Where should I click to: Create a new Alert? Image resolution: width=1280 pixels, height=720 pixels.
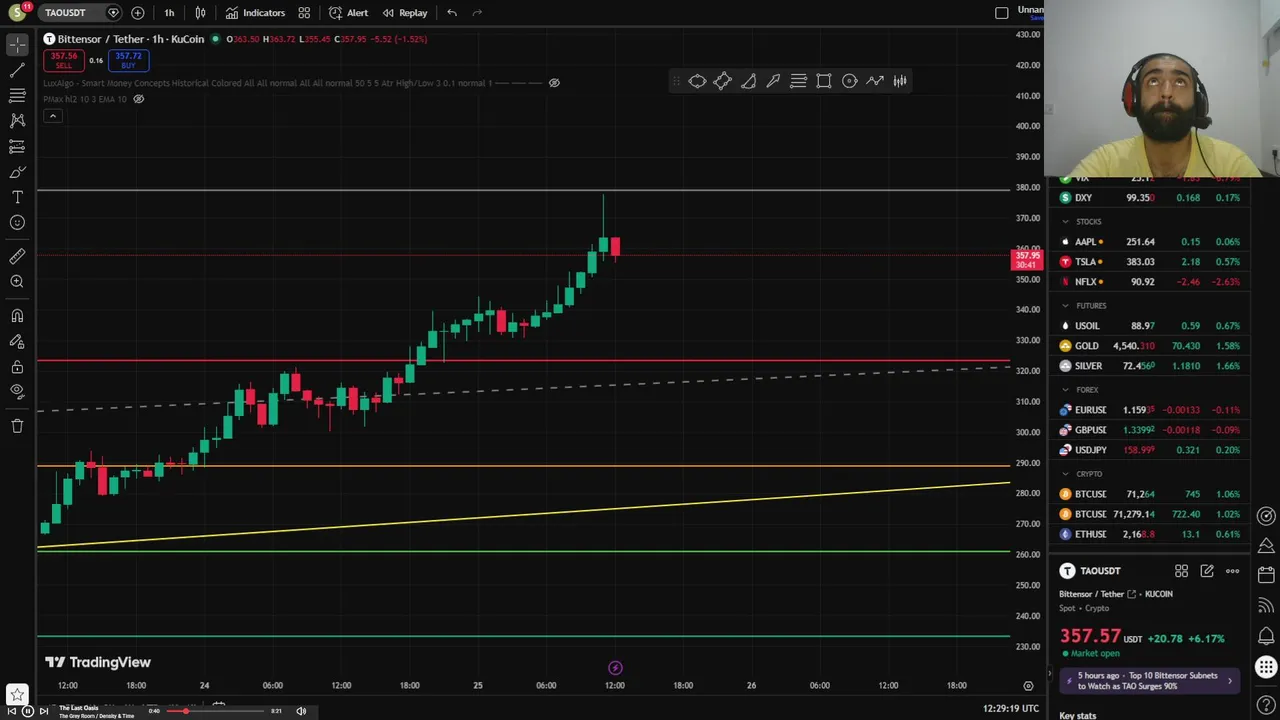coord(348,13)
